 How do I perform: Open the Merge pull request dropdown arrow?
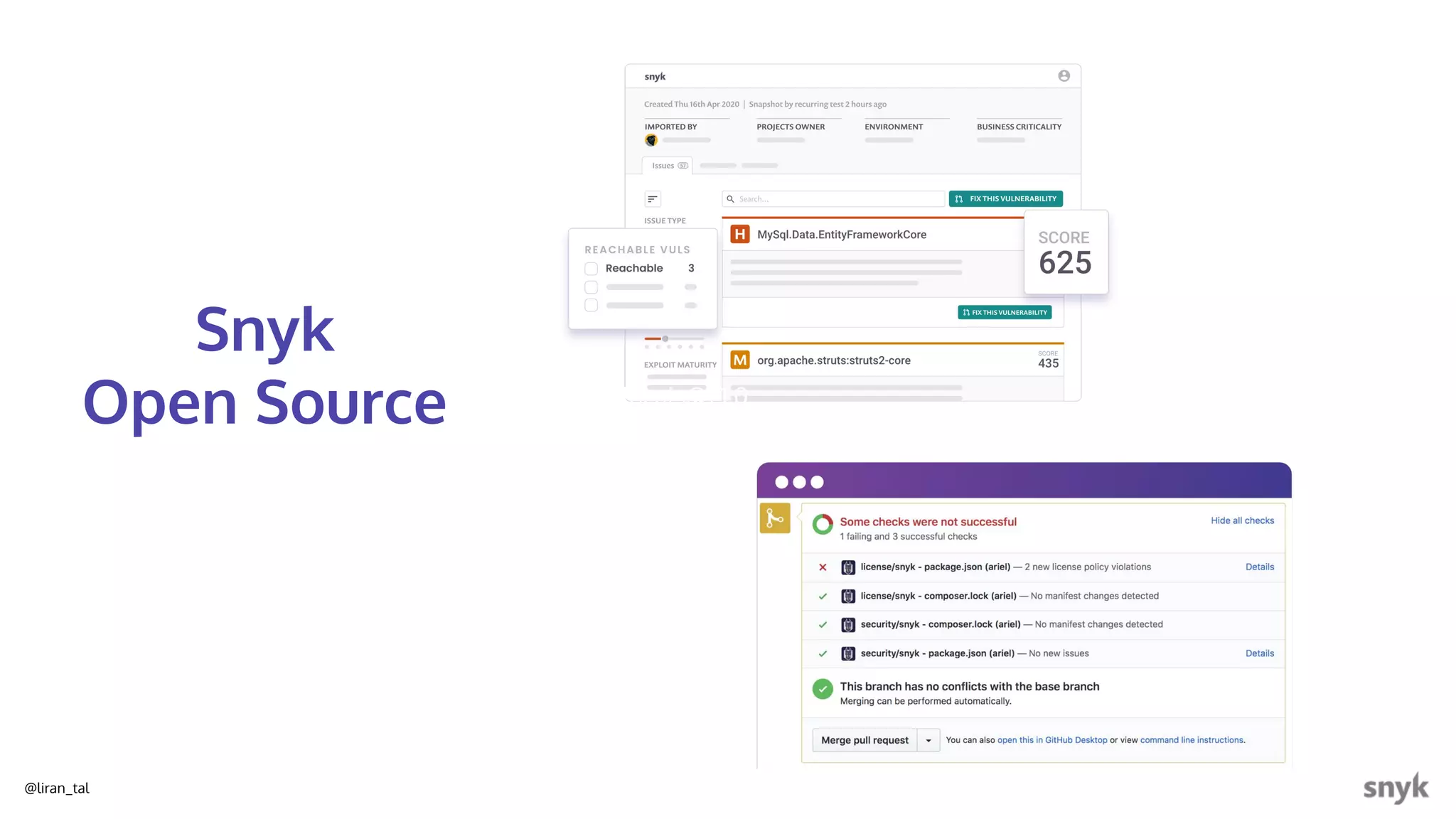pos(928,740)
